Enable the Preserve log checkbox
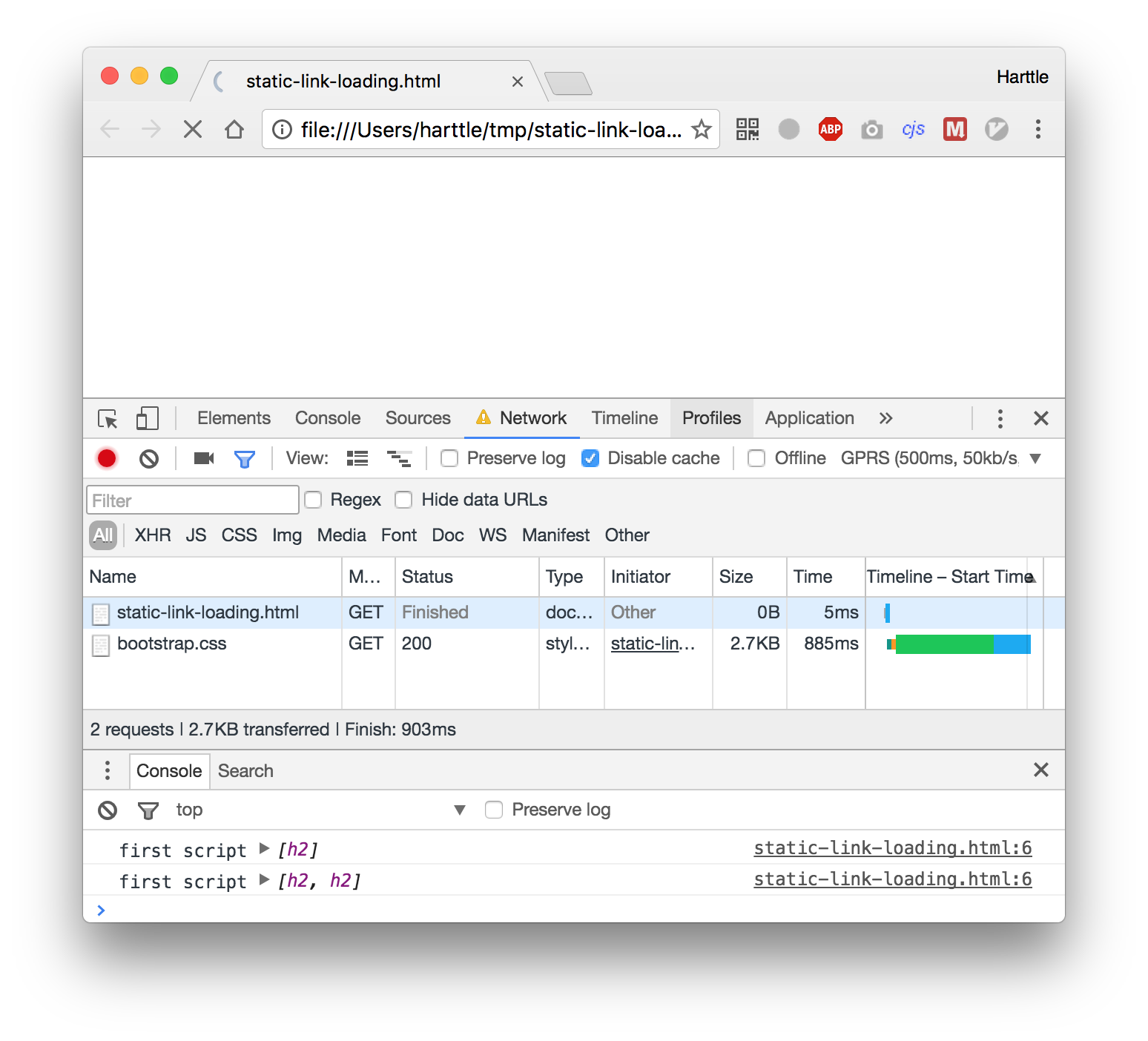Image resolution: width=1148 pixels, height=1041 pixels. pos(449,458)
